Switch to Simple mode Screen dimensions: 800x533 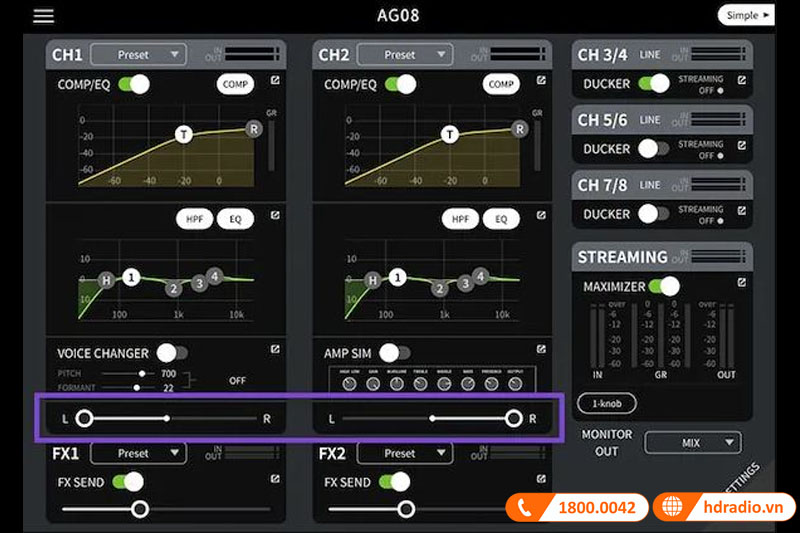point(746,15)
